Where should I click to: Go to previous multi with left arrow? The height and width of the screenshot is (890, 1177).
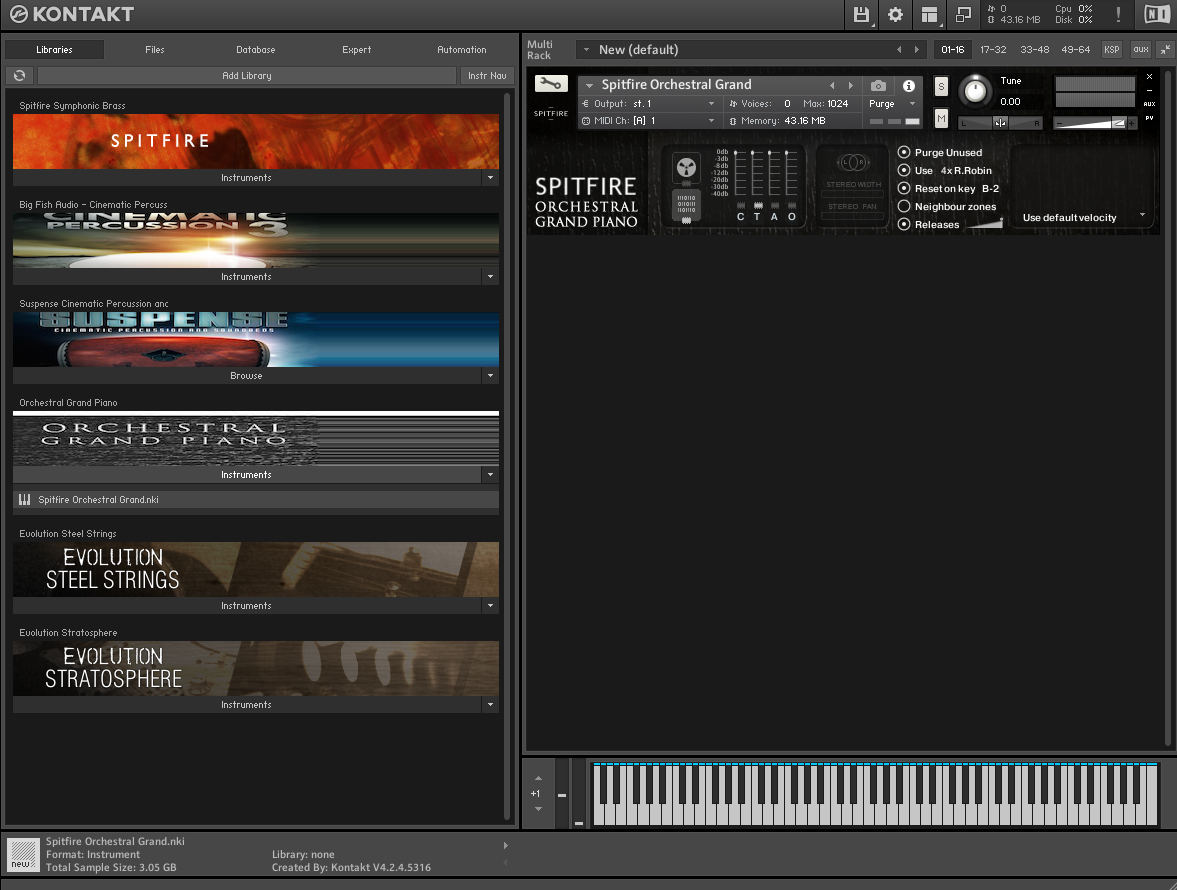(899, 50)
